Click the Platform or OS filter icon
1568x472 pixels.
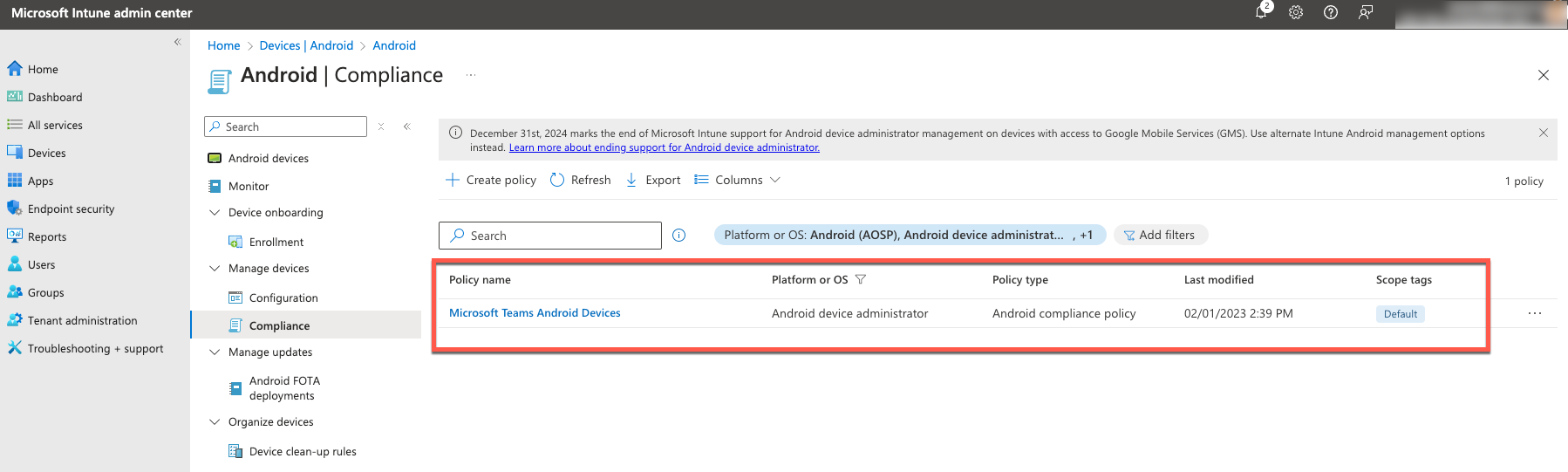(x=861, y=280)
